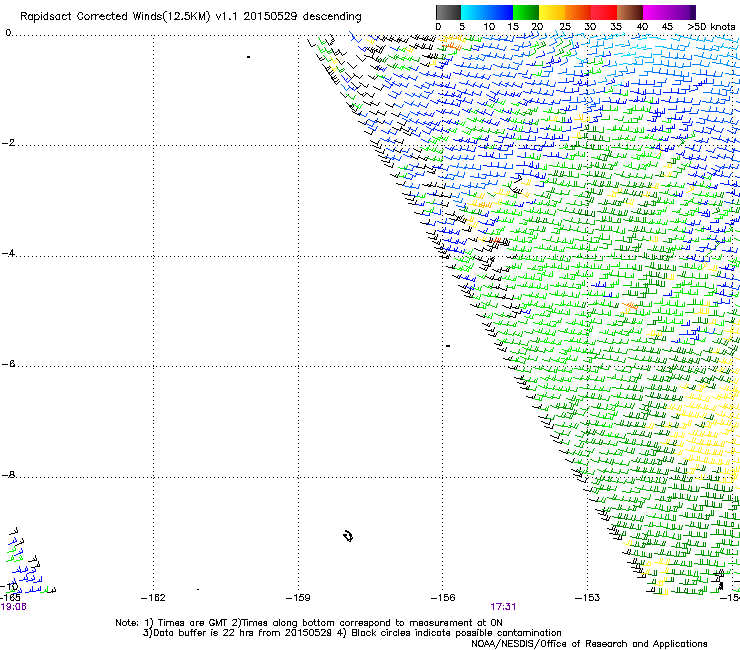The width and height of the screenshot is (740, 650).
Task: Click the longitude label '-159'
Action: coord(298,598)
